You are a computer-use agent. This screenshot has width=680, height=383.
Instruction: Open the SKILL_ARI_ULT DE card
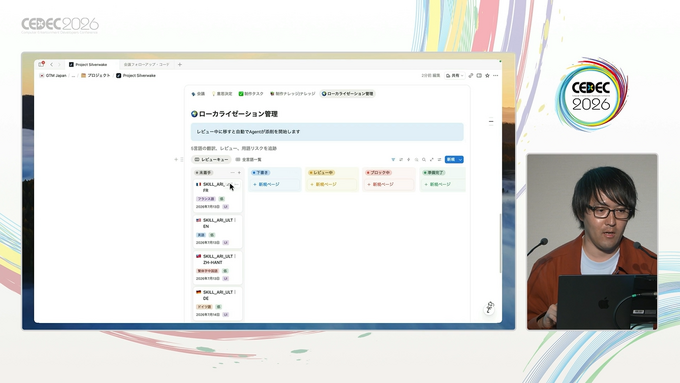(x=217, y=303)
